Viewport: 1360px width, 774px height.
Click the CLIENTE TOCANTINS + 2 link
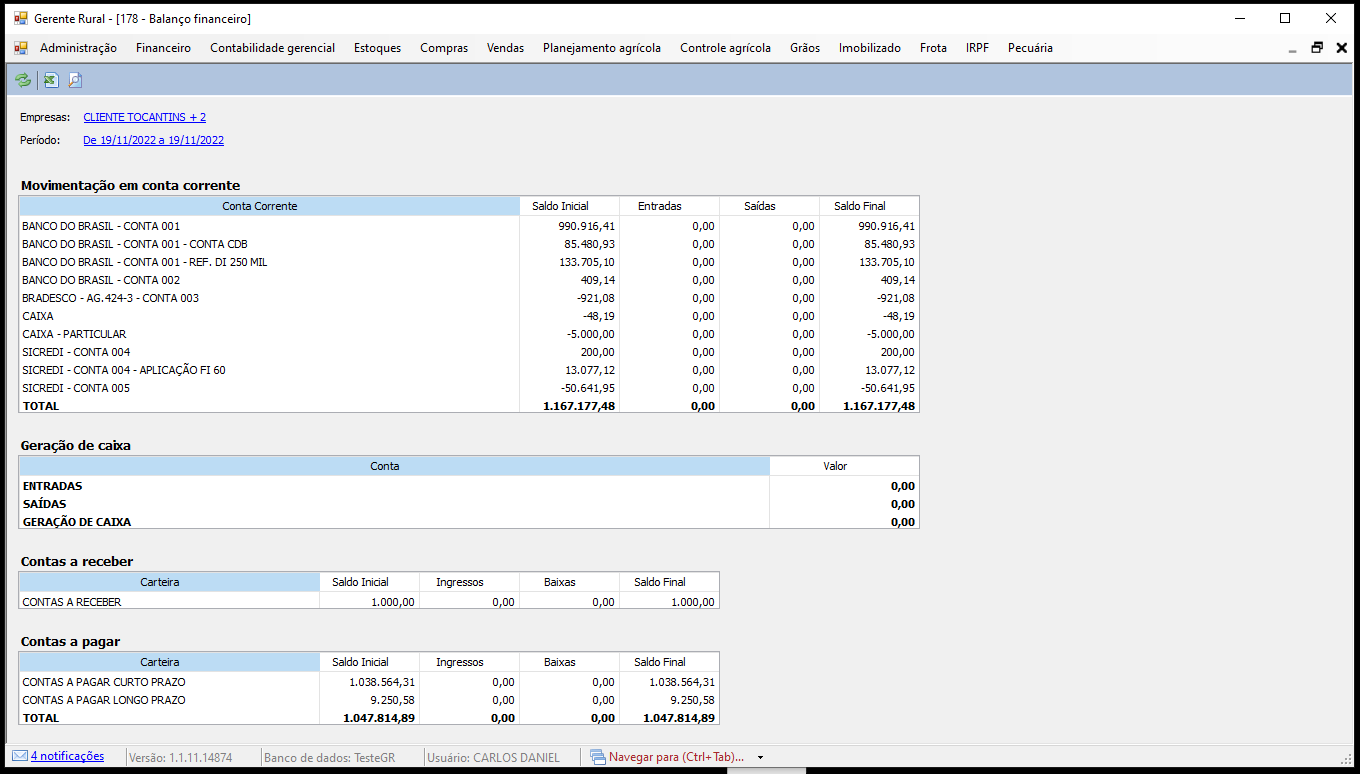point(144,117)
